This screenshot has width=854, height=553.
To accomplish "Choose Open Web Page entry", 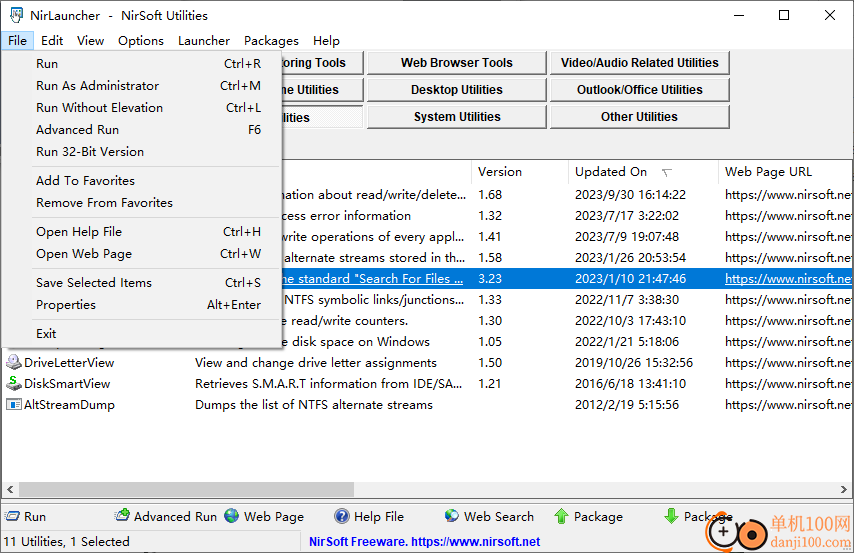I will (142, 254).
